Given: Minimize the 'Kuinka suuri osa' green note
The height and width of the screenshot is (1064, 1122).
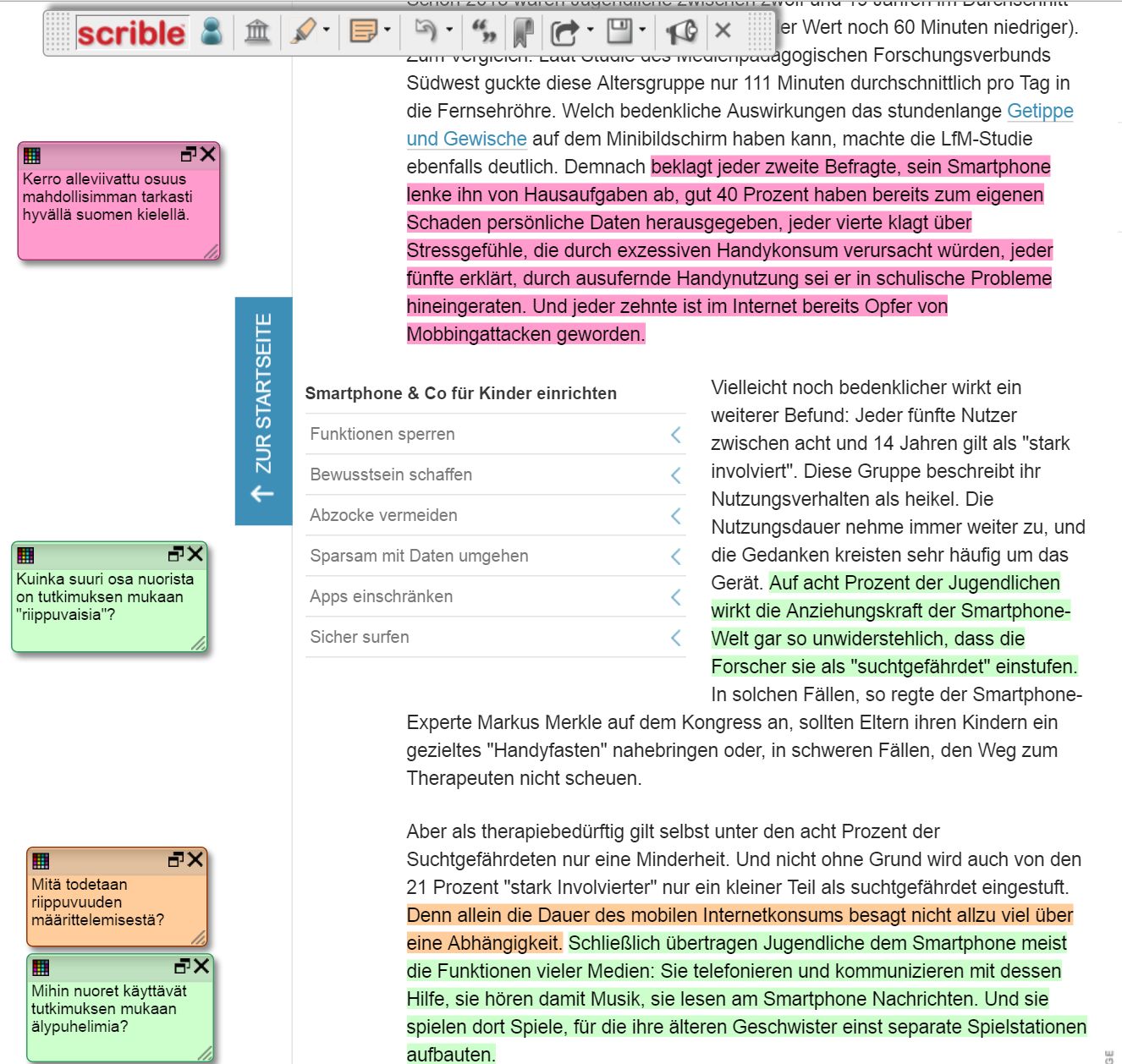Looking at the screenshot, I should tap(176, 554).
